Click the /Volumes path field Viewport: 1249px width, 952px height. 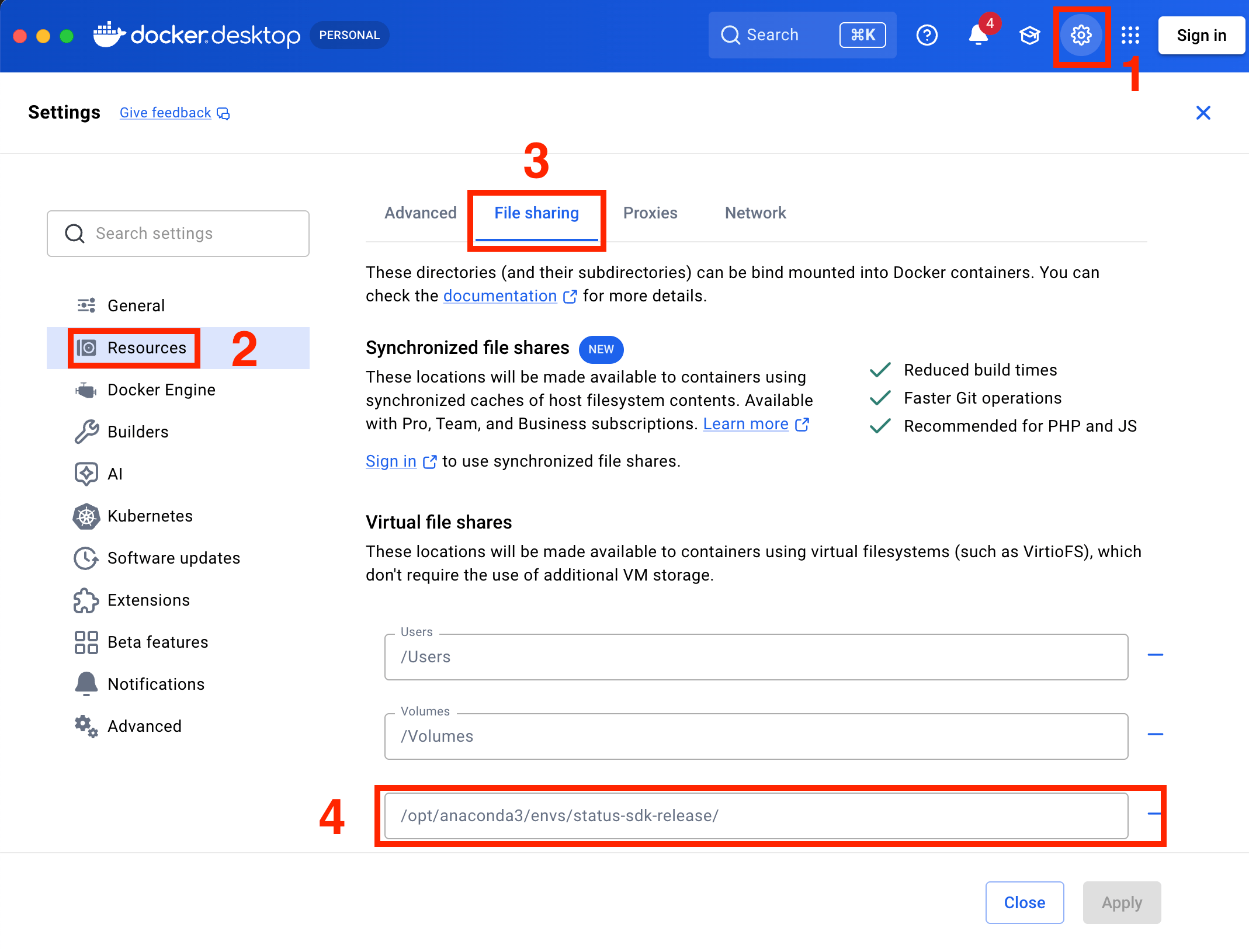pos(756,736)
